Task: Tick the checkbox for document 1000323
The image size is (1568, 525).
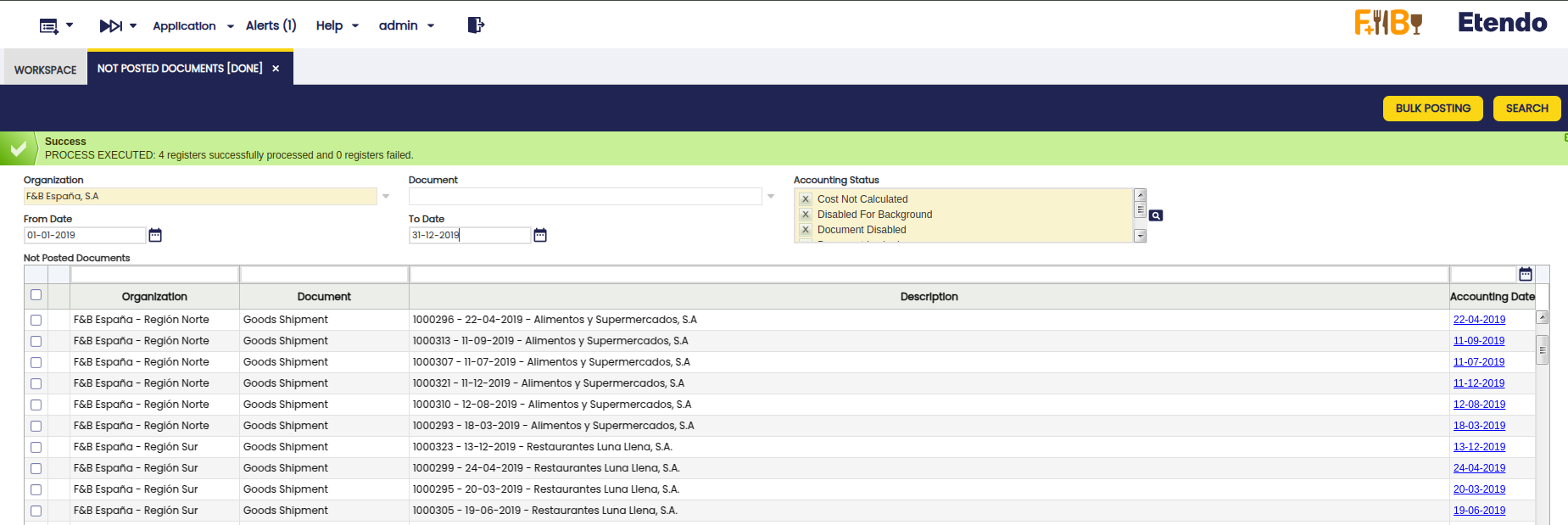Action: click(36, 447)
